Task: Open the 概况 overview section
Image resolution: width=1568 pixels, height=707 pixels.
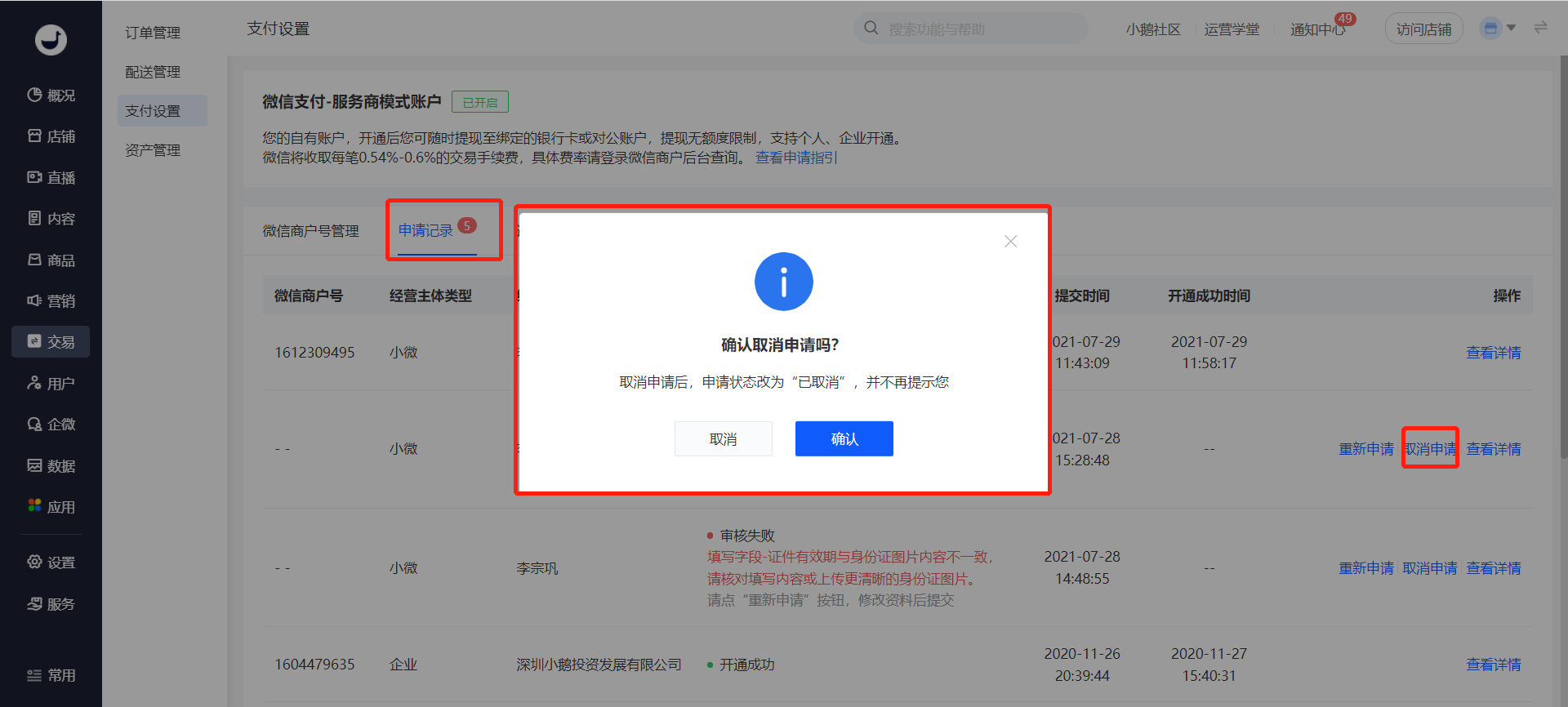Action: pyautogui.click(x=51, y=96)
